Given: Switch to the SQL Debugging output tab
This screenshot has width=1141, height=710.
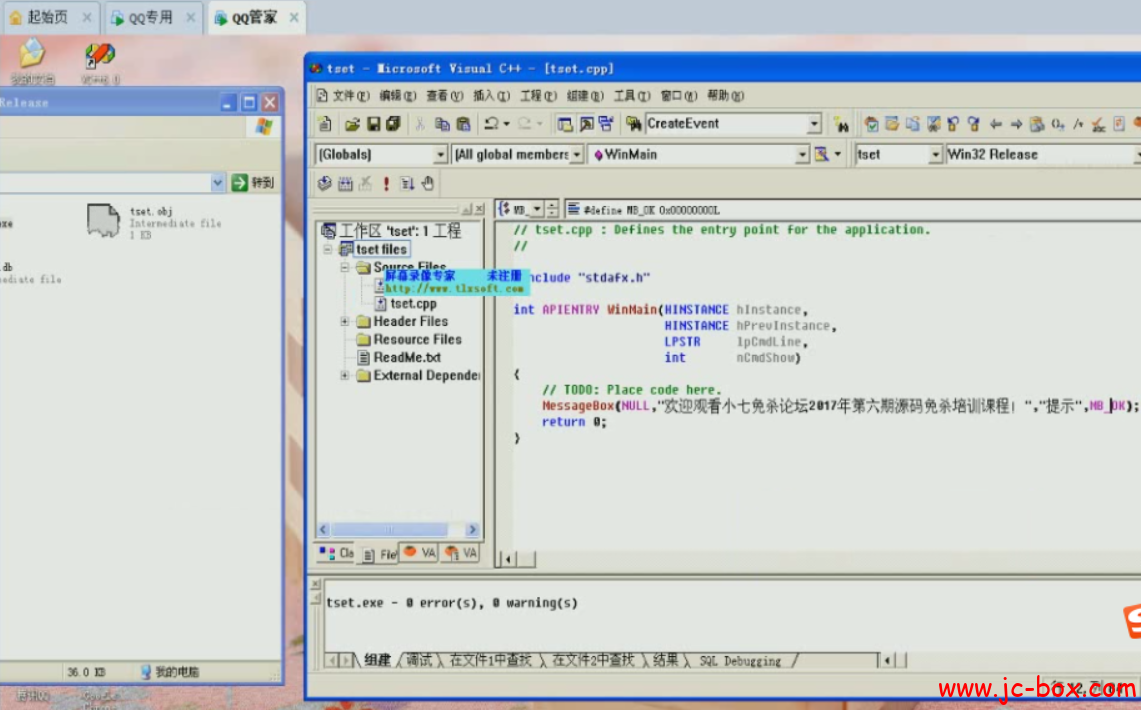Looking at the screenshot, I should (x=740, y=661).
